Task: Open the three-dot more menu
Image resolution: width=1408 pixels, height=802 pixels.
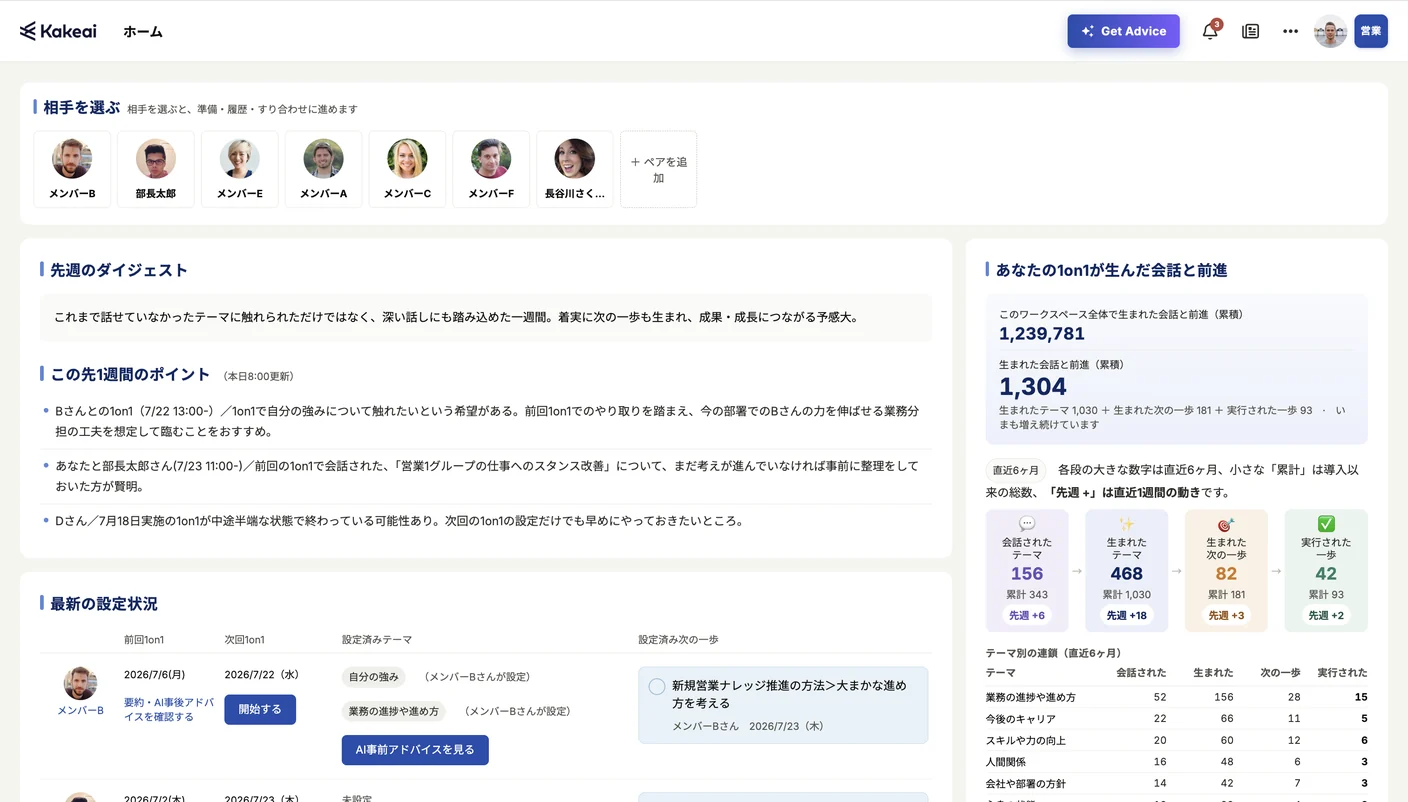Action: coord(1290,31)
